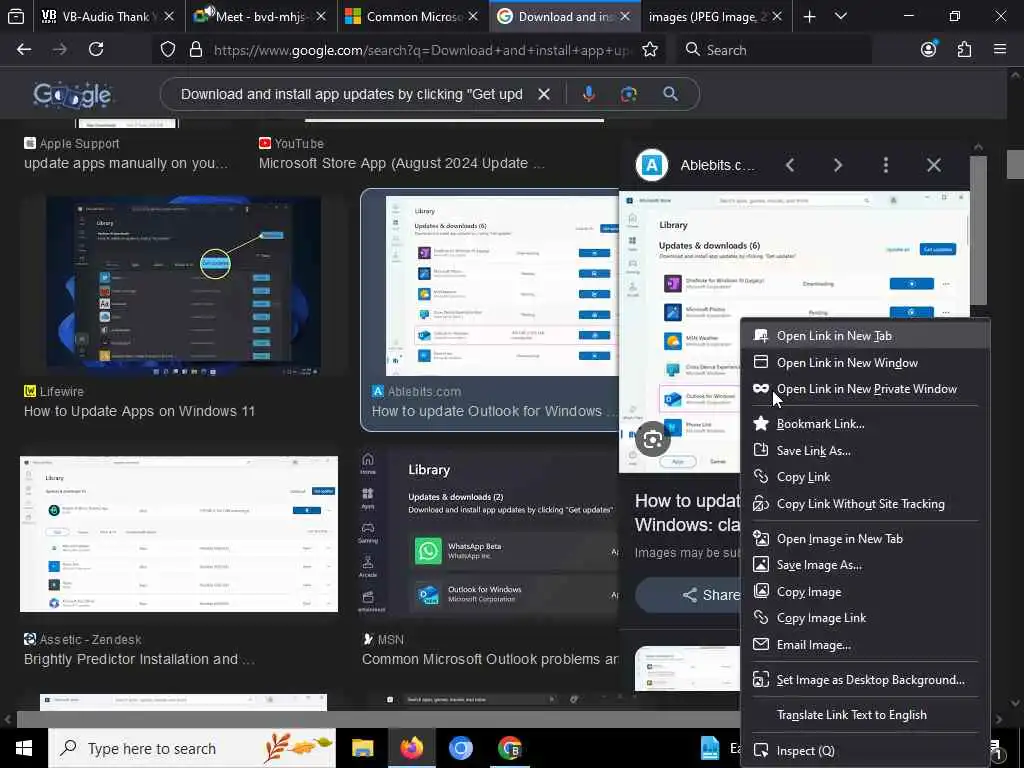Image resolution: width=1024 pixels, height=768 pixels.
Task: Open the Extensions puzzle icon
Action: coord(965,50)
